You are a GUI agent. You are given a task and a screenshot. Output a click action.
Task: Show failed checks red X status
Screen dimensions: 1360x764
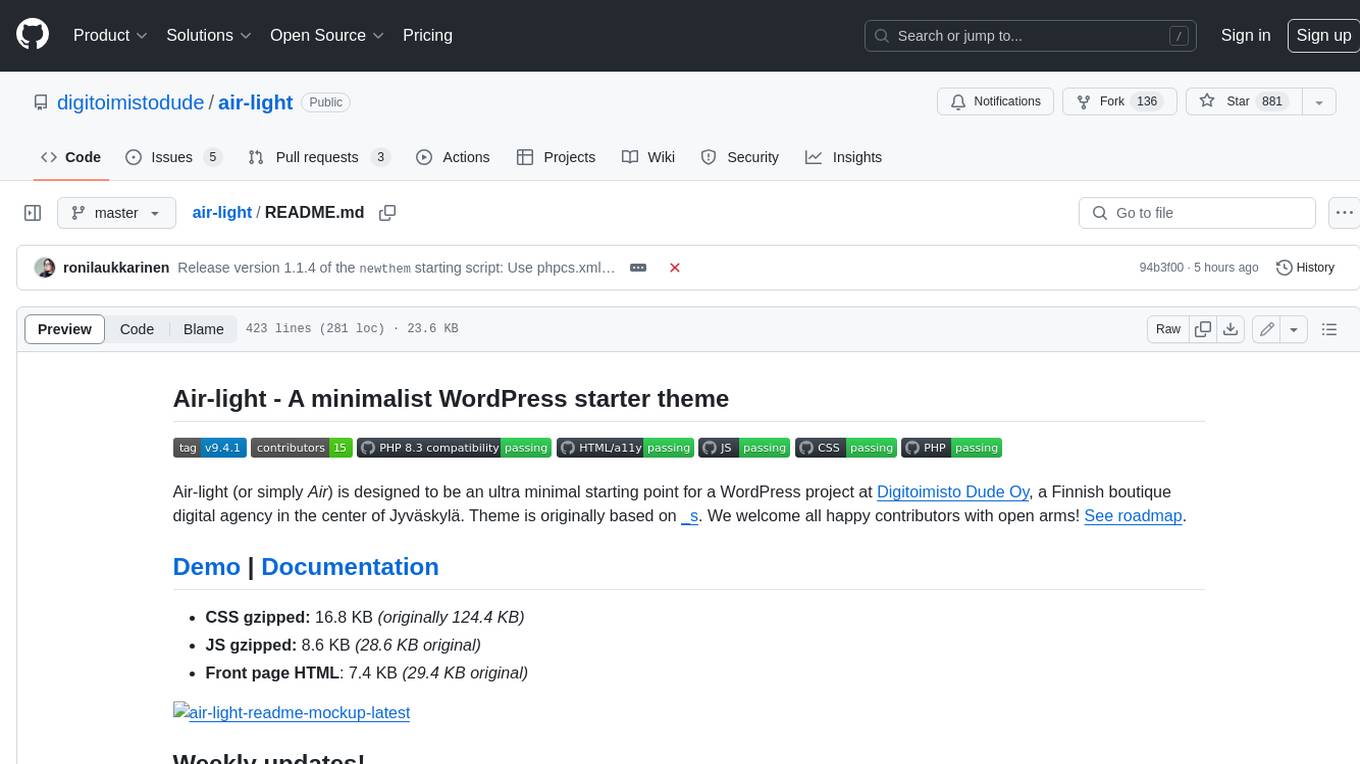(x=675, y=268)
